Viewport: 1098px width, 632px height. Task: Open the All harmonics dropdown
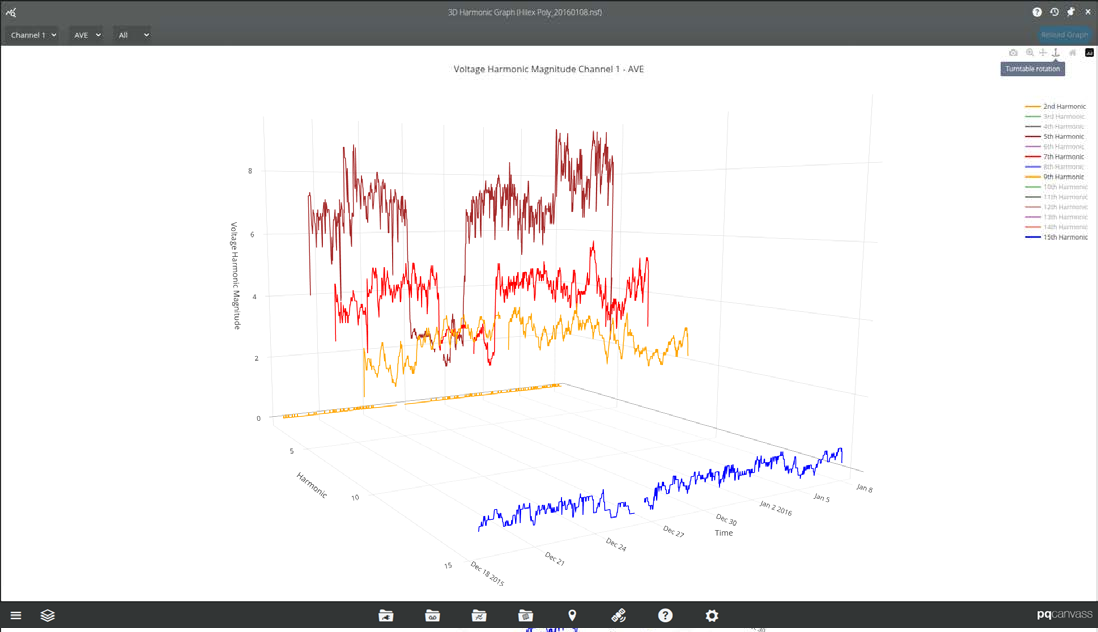[132, 34]
